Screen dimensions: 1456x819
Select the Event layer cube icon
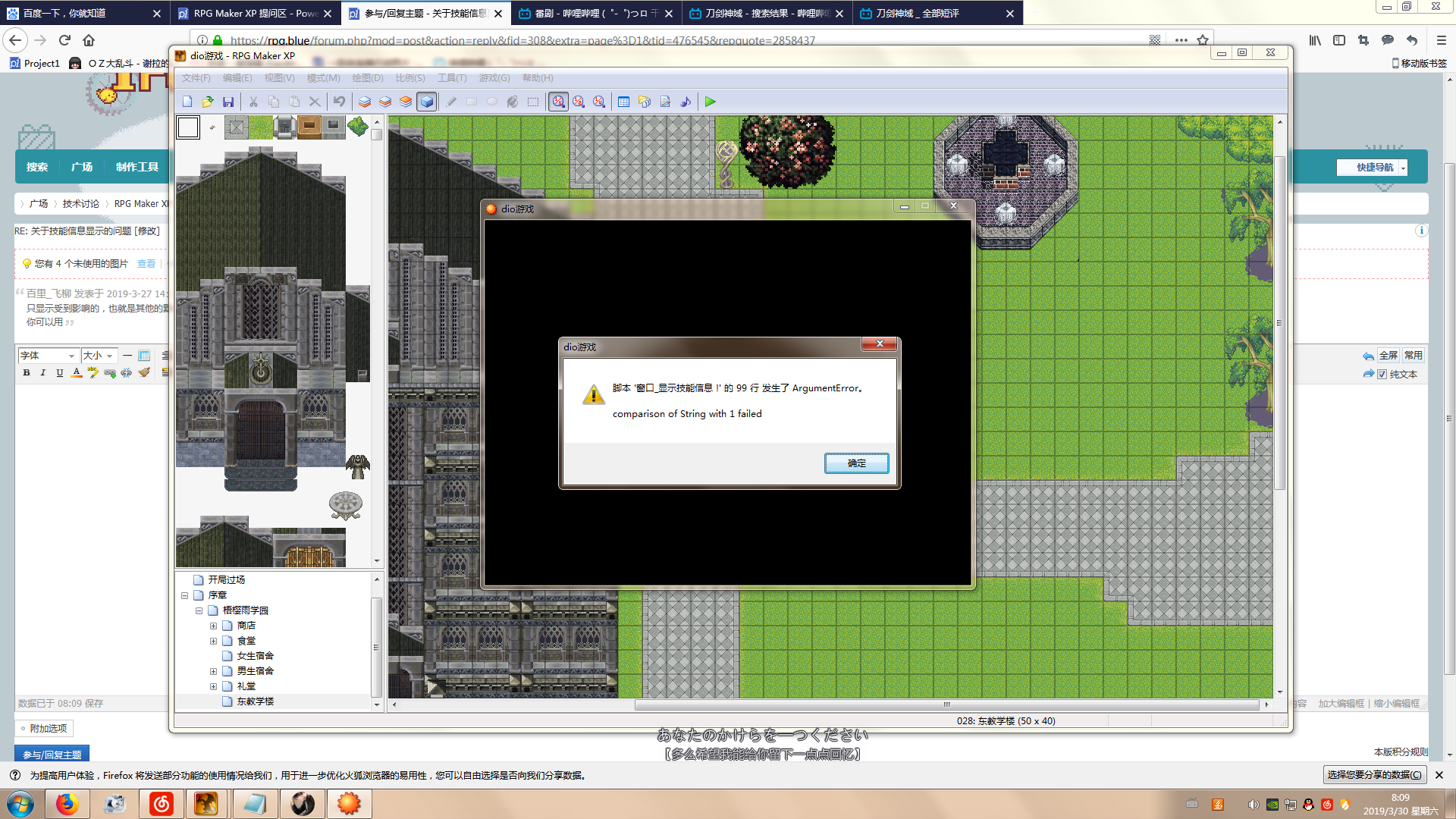(x=427, y=102)
